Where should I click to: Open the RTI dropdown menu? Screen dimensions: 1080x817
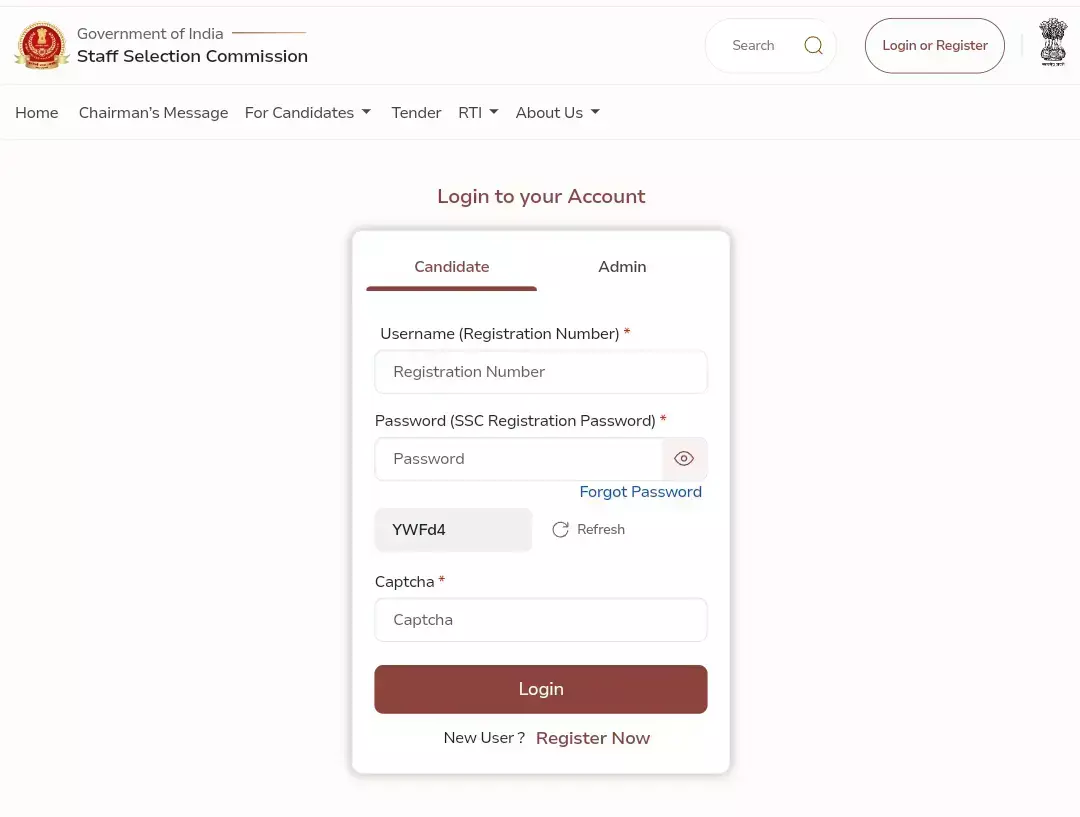478,113
